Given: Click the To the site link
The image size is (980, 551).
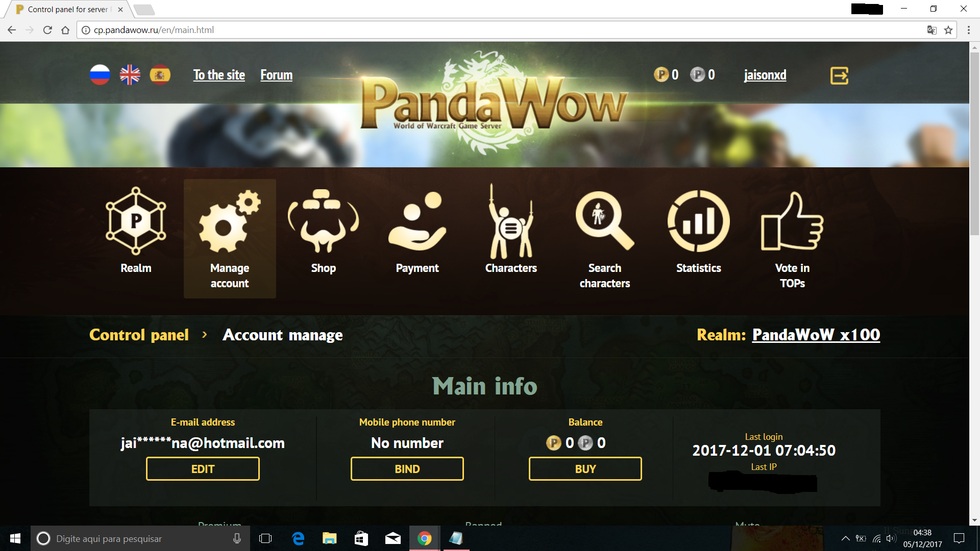Looking at the screenshot, I should [x=219, y=75].
